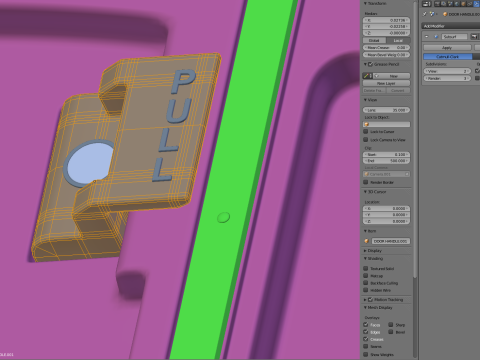Uncheck the Creases overlay checkbox
This screenshot has height=360, width=480.
[366, 339]
